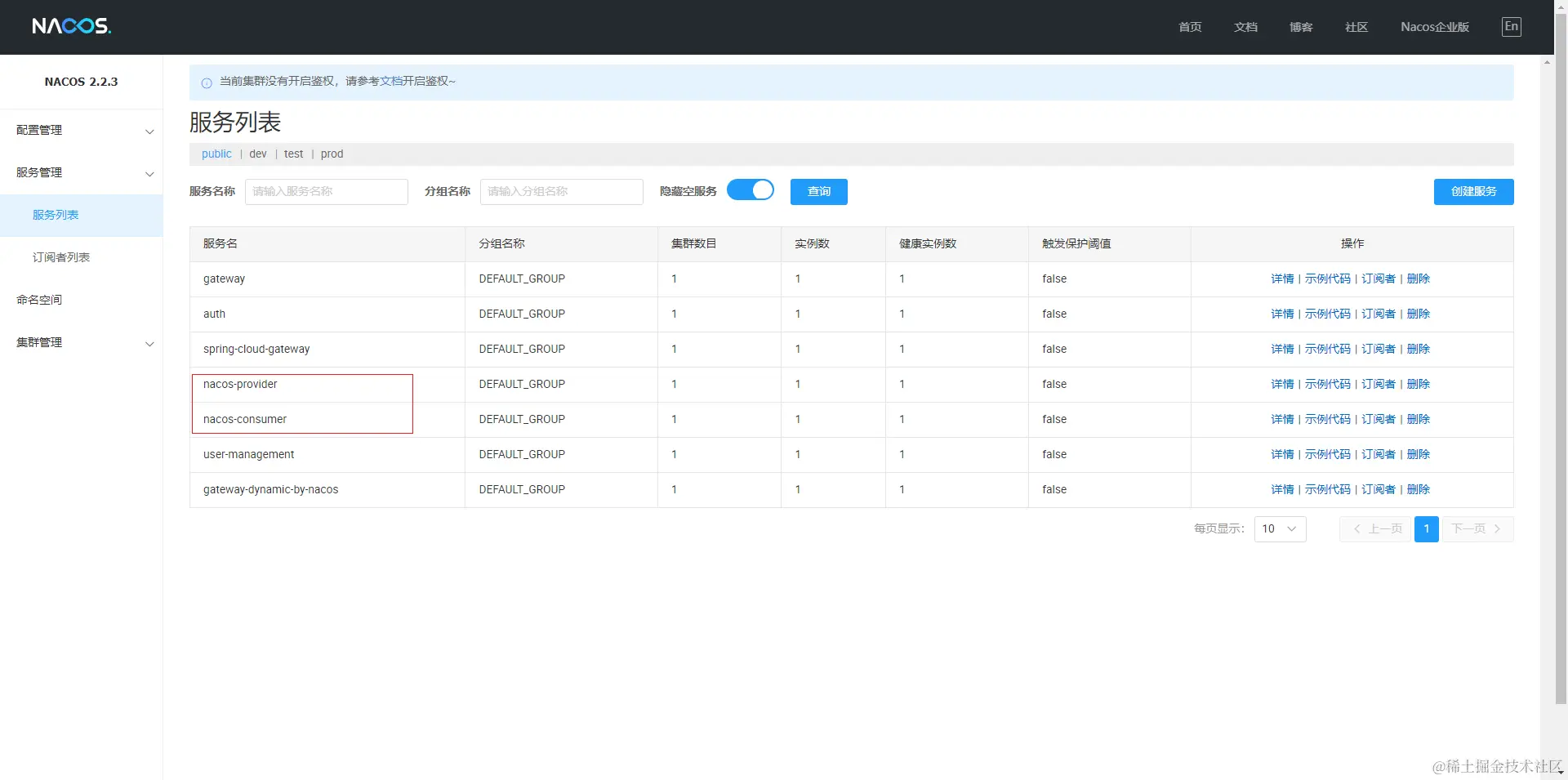Click the gateway-dynamic-by-nacos service name
1568x780 pixels.
tap(270, 490)
